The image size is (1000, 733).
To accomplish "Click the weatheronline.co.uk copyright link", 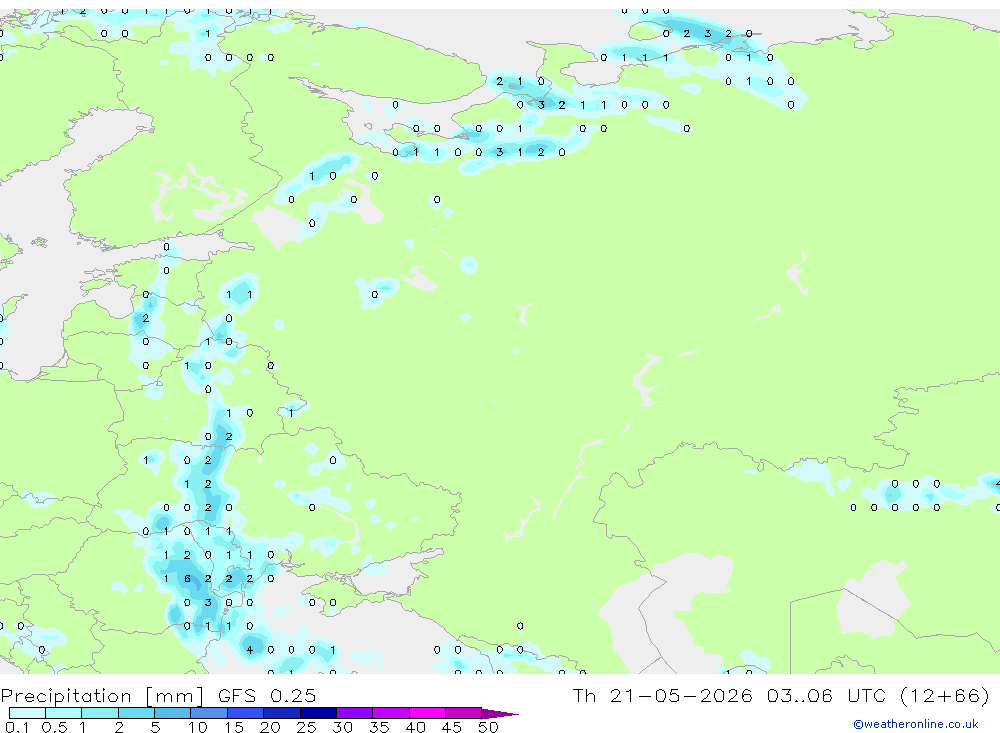I will 916,724.
